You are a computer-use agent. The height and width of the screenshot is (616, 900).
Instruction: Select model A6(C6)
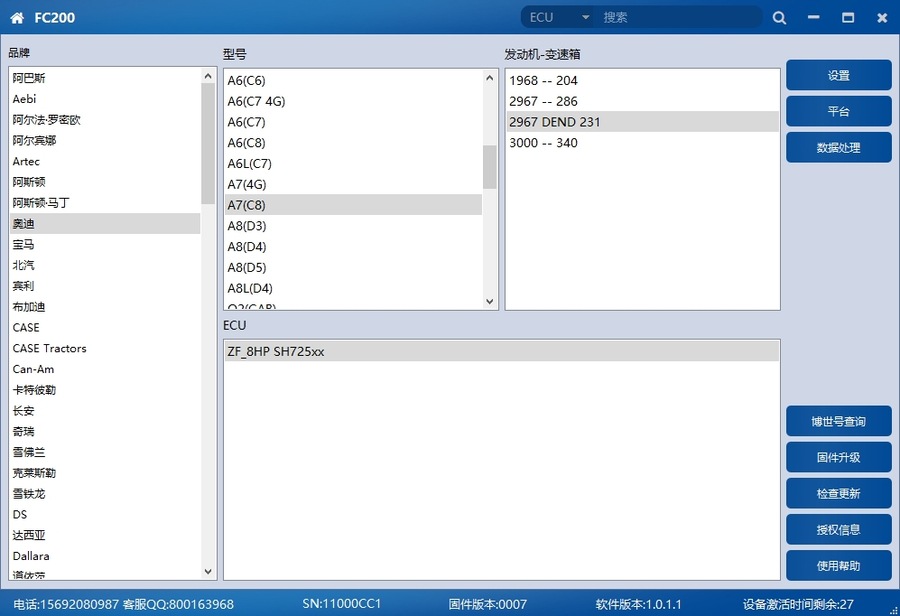coord(354,80)
